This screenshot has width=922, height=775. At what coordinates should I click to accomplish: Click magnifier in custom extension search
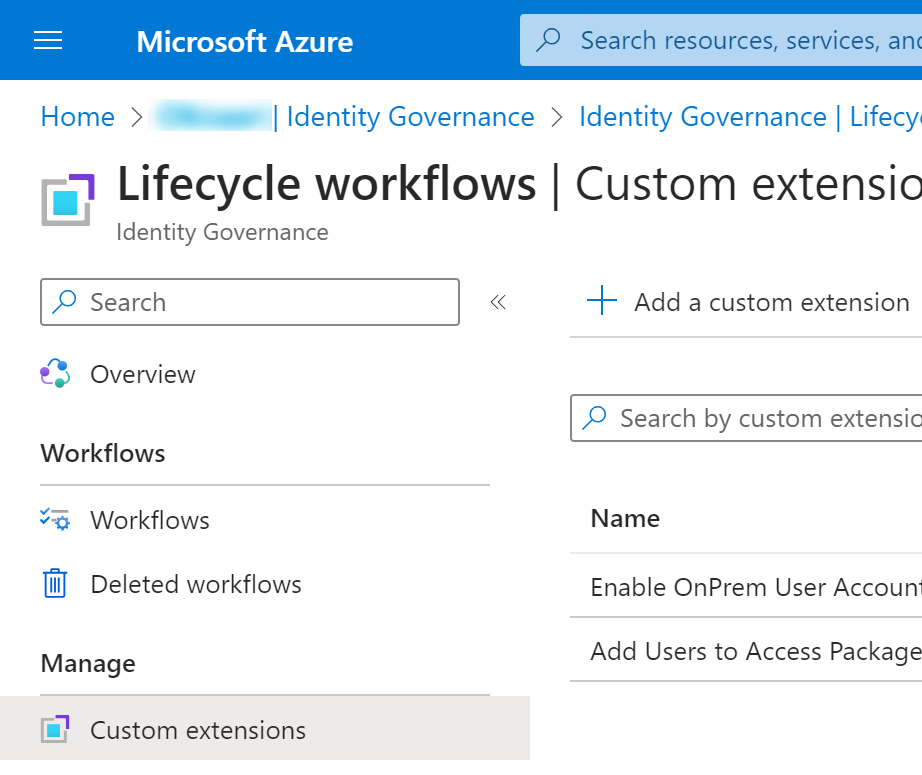[x=594, y=418]
